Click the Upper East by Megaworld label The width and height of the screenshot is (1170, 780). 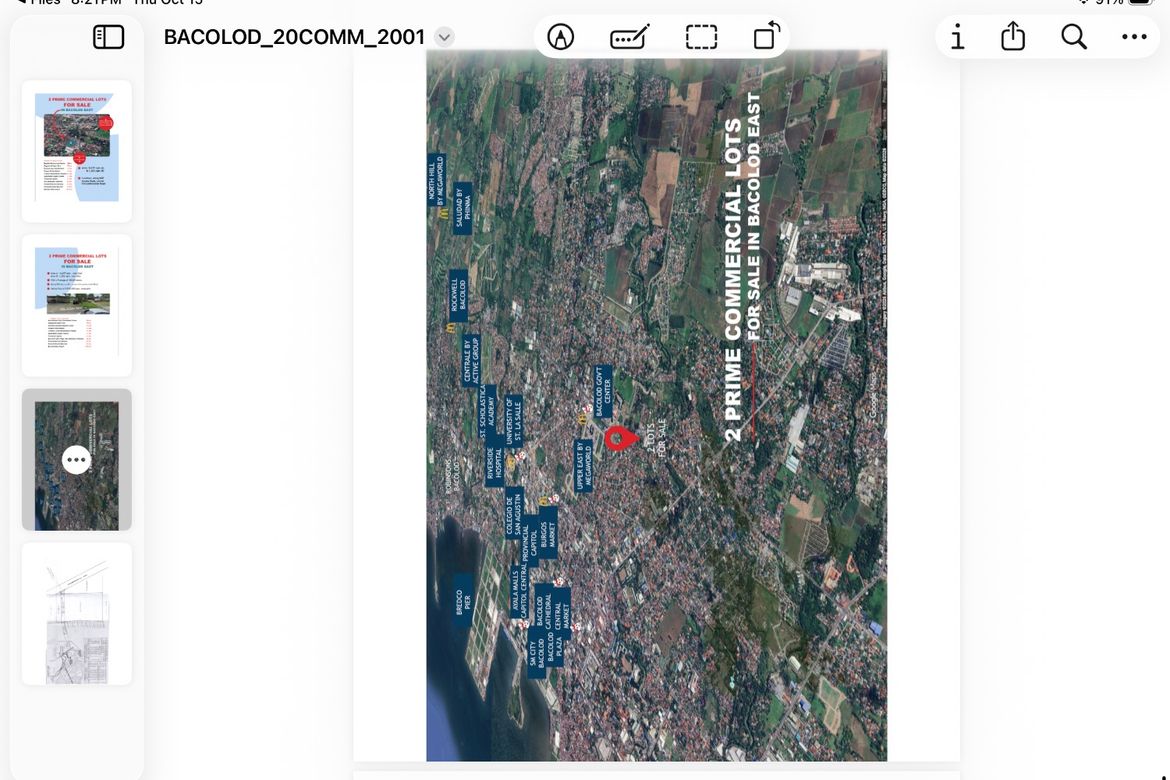[584, 465]
